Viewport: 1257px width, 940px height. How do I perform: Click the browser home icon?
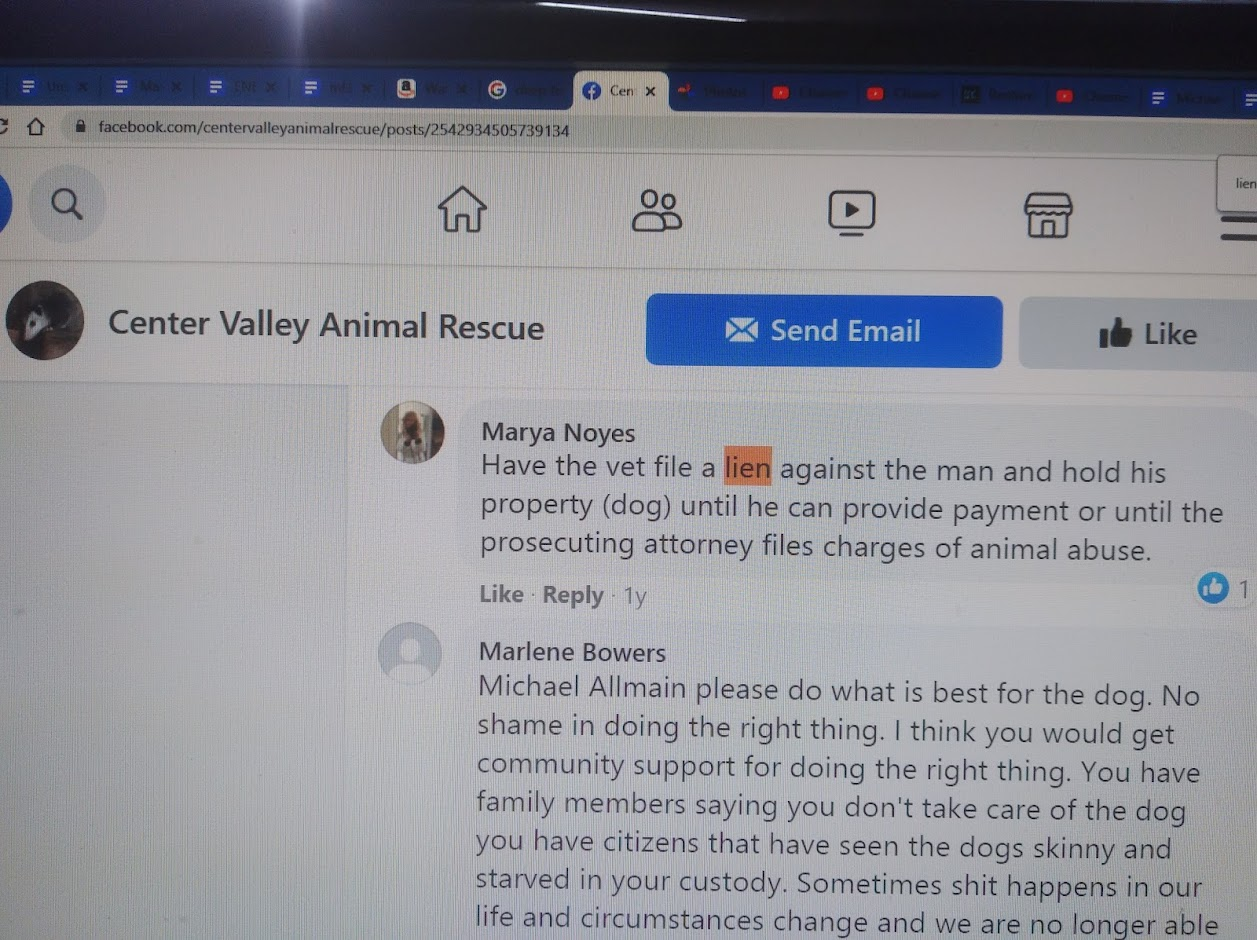[35, 126]
